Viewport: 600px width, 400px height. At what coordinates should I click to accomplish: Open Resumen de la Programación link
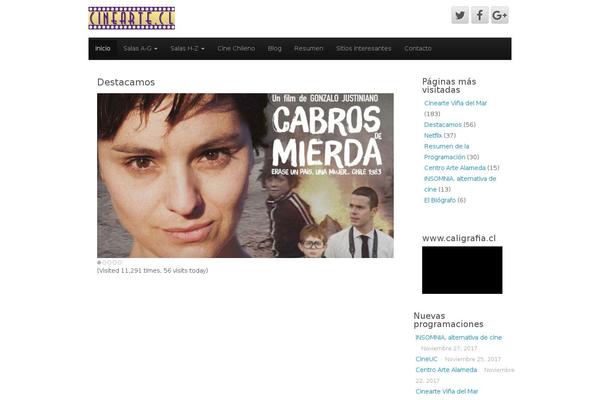[x=446, y=152]
